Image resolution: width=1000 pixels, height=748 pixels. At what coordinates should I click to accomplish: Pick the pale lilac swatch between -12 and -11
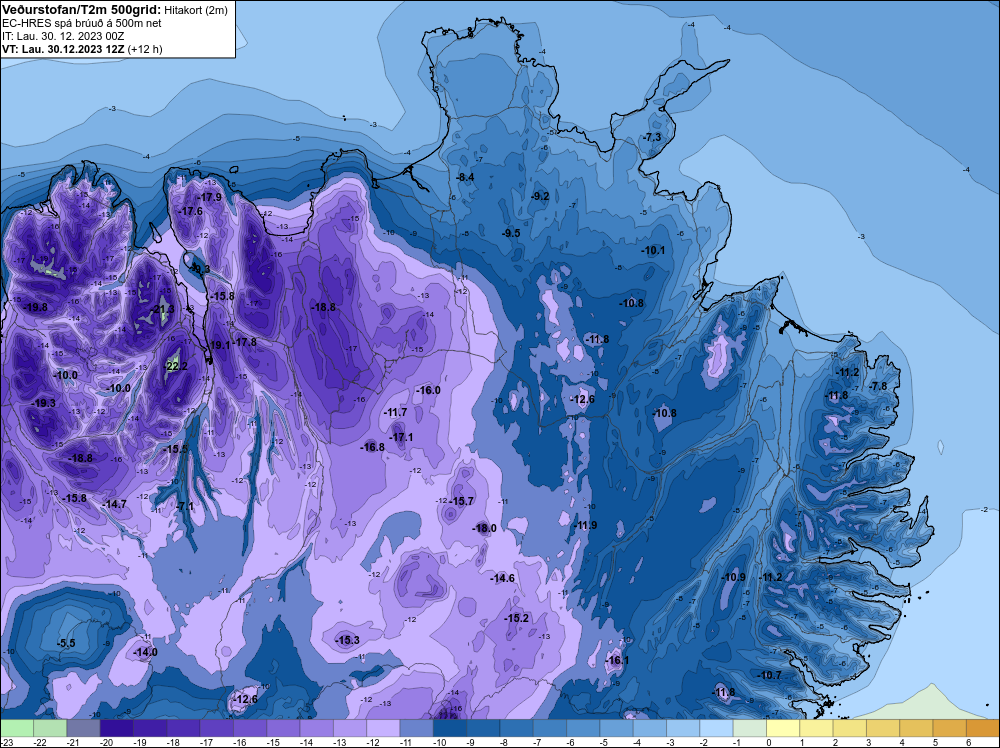(x=383, y=728)
